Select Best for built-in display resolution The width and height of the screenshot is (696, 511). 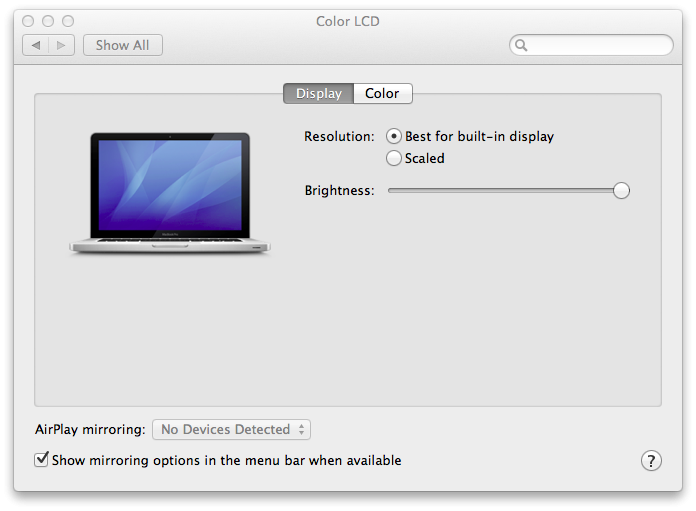(x=394, y=136)
